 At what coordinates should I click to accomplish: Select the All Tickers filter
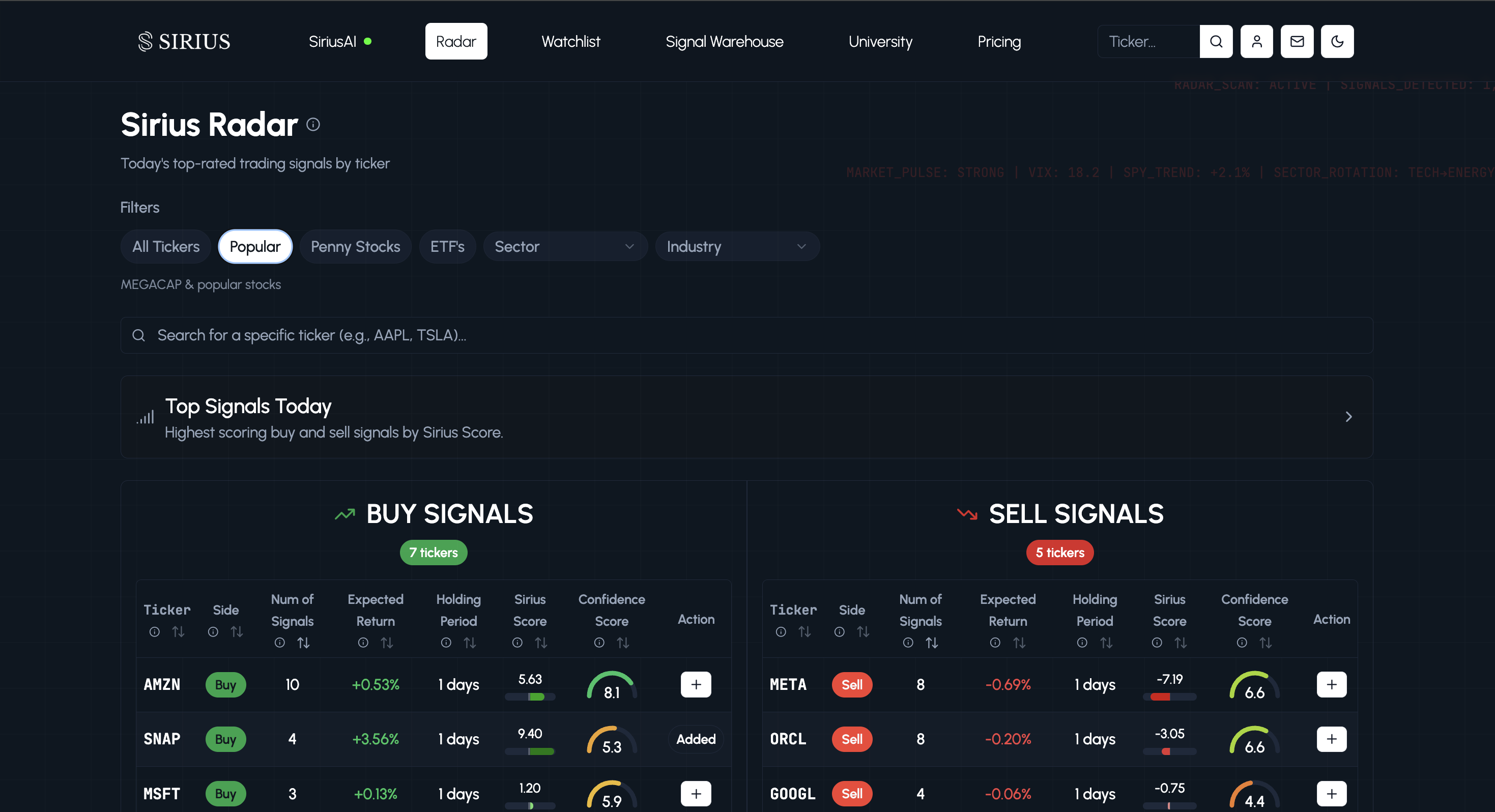[x=165, y=247]
